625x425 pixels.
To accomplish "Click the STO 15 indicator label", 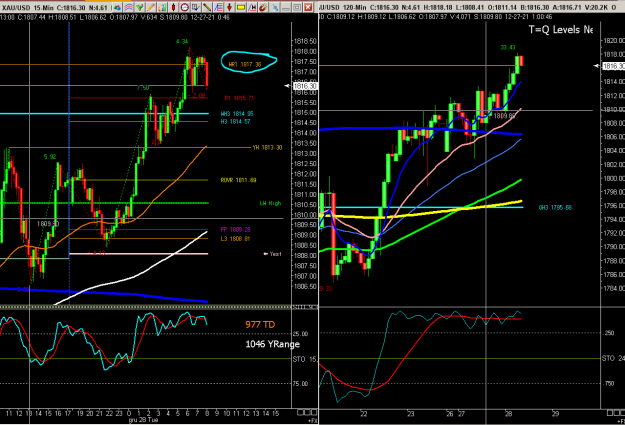I will point(305,359).
